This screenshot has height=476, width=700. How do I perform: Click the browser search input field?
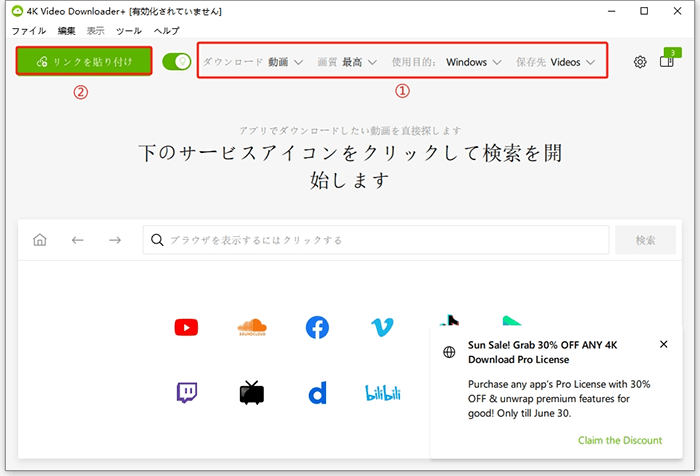(x=376, y=240)
